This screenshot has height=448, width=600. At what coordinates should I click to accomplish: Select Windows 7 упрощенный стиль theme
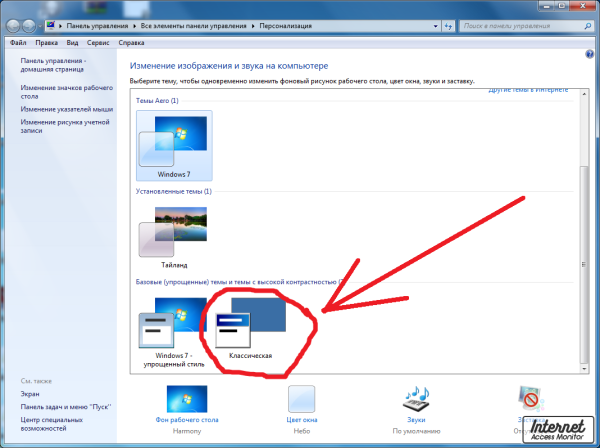pyautogui.click(x=174, y=332)
